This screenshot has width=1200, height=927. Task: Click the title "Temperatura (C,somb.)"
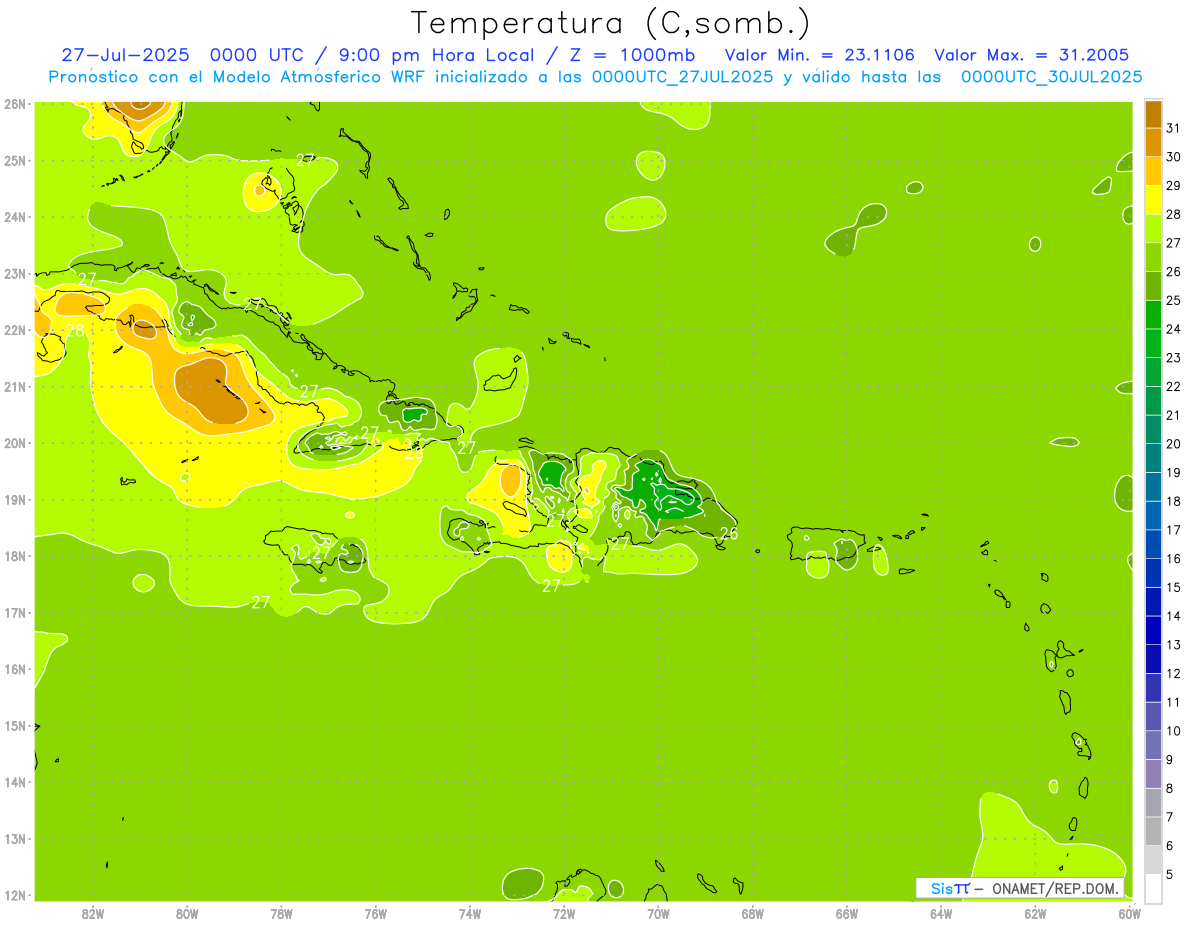pos(611,23)
